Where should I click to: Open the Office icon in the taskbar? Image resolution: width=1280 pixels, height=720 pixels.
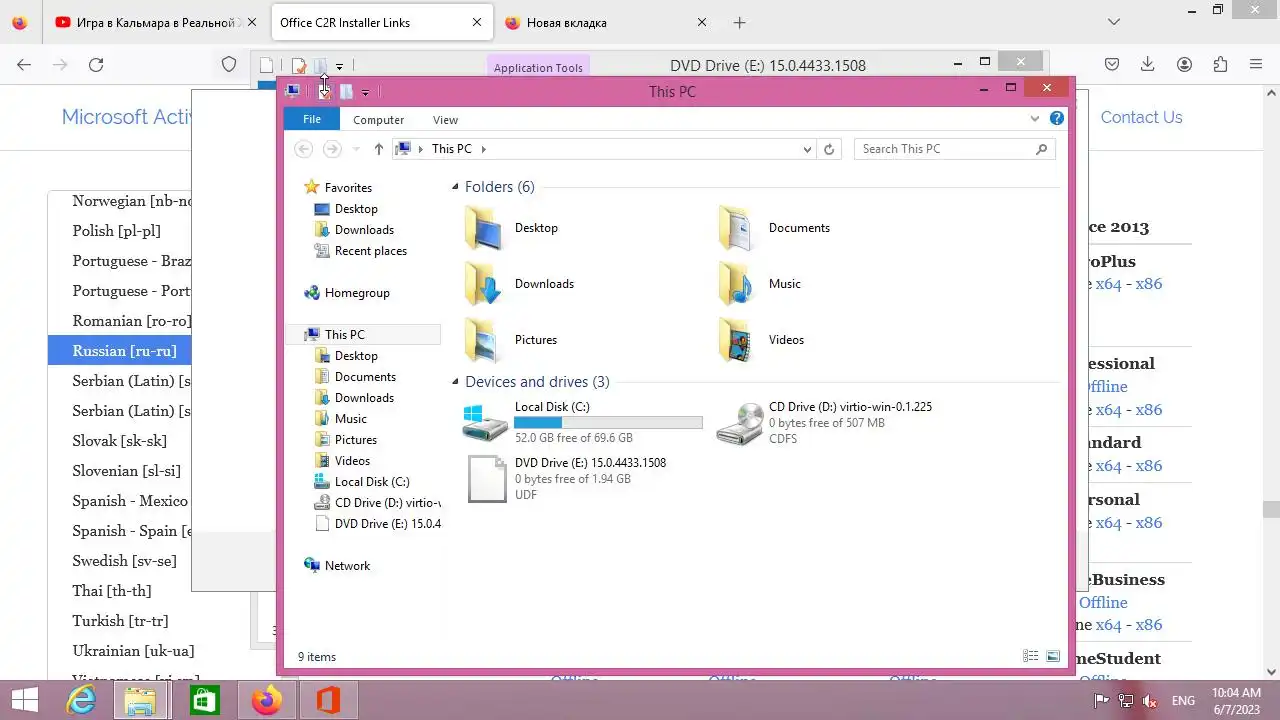pos(328,701)
